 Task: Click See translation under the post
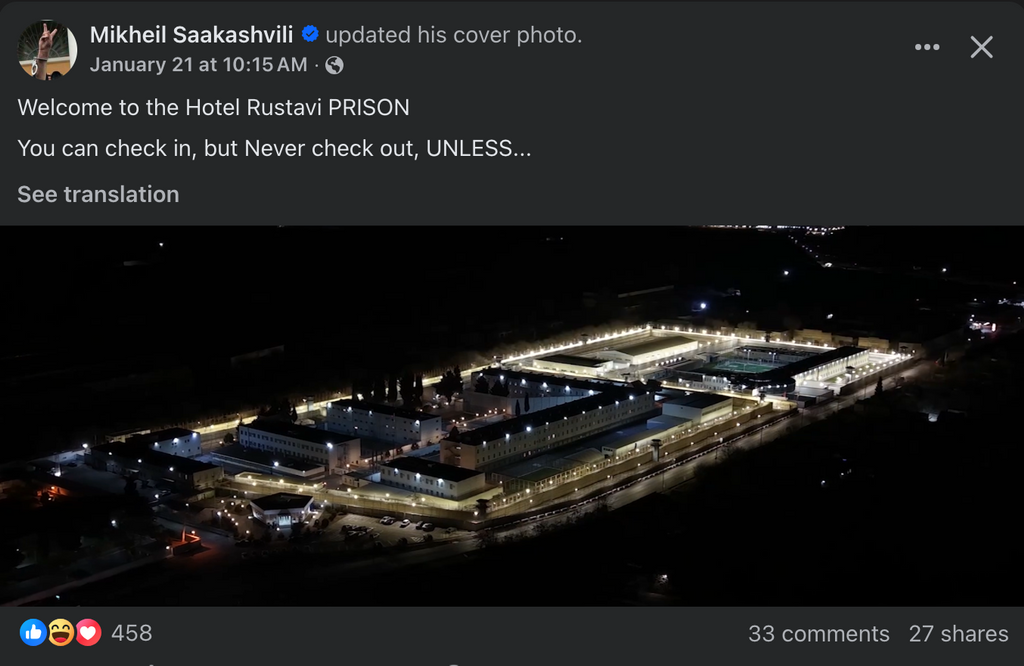click(98, 194)
